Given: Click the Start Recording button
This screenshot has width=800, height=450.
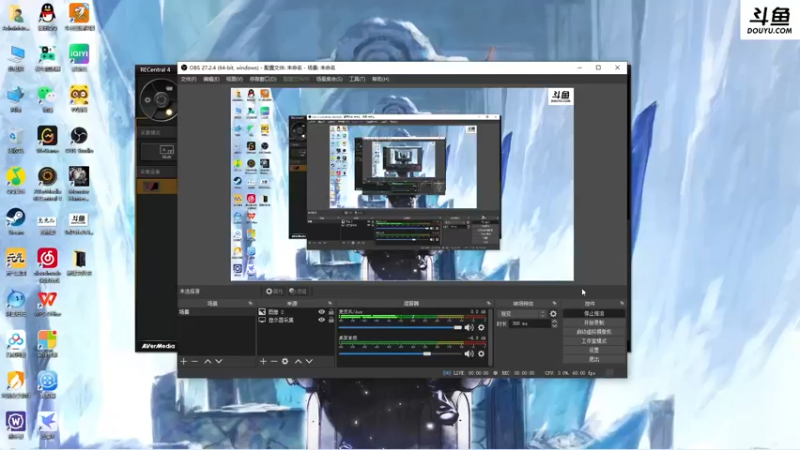Looking at the screenshot, I should click(x=594, y=322).
